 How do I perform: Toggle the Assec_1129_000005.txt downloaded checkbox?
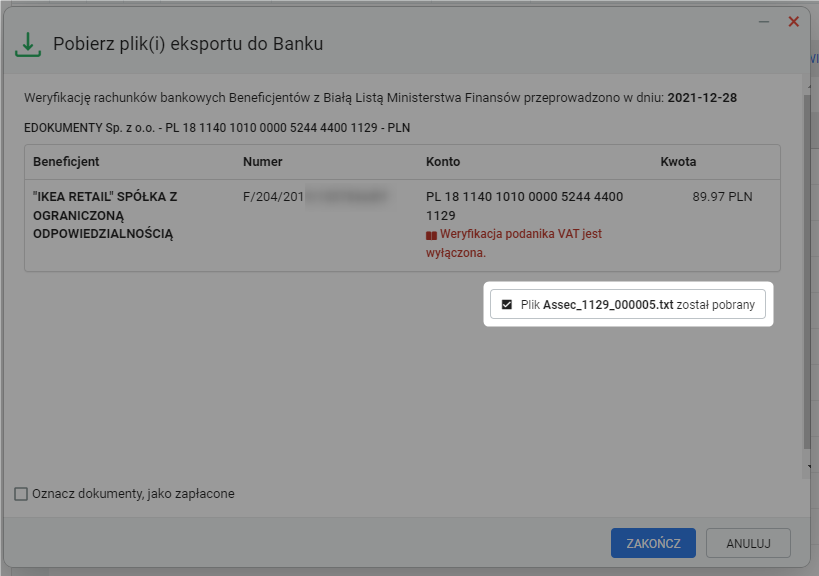click(507, 304)
